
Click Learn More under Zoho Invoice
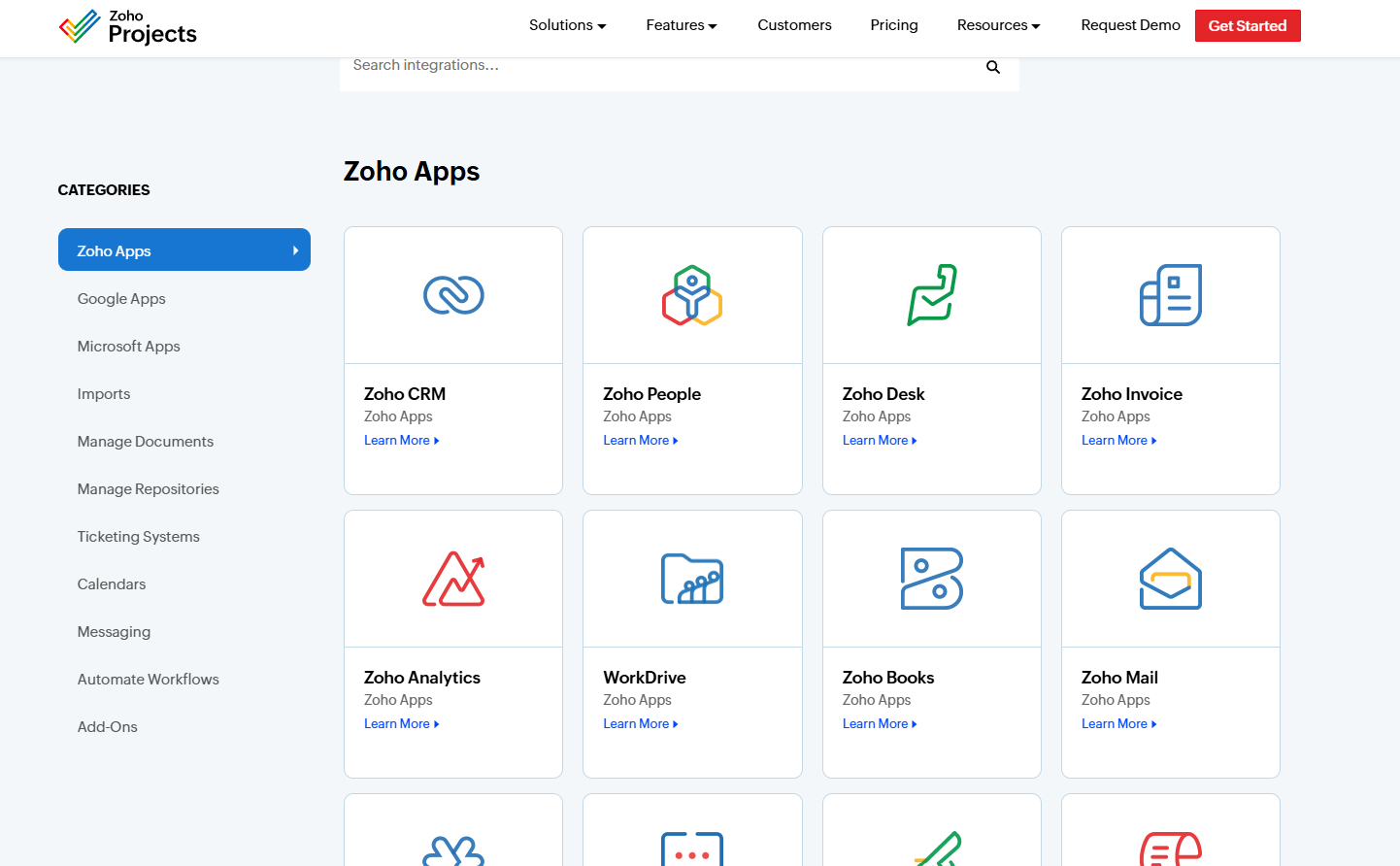click(1119, 441)
